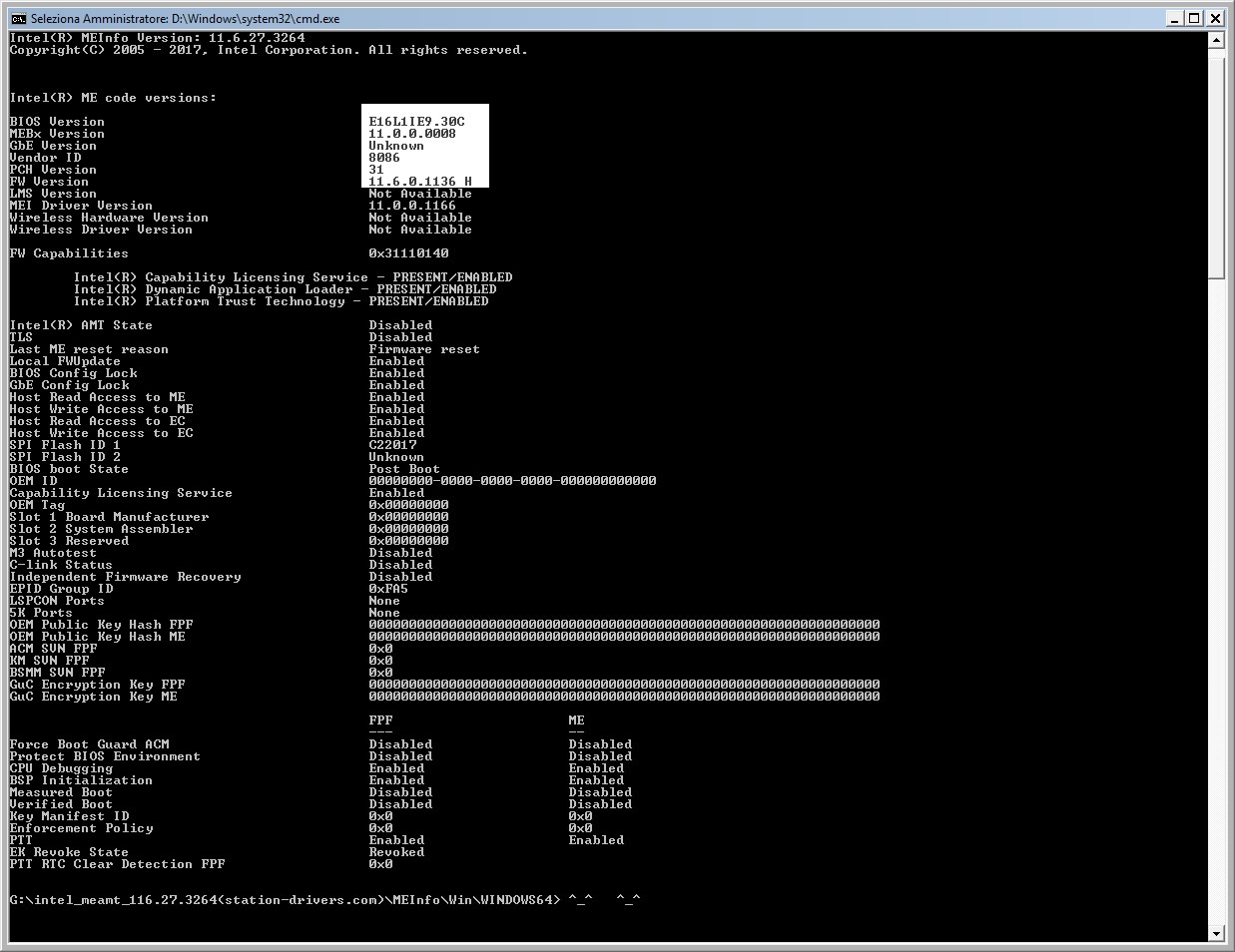Click the Capability Licensing Service PRESENT/ENABLED line
The height and width of the screenshot is (952, 1235).
coord(293,277)
